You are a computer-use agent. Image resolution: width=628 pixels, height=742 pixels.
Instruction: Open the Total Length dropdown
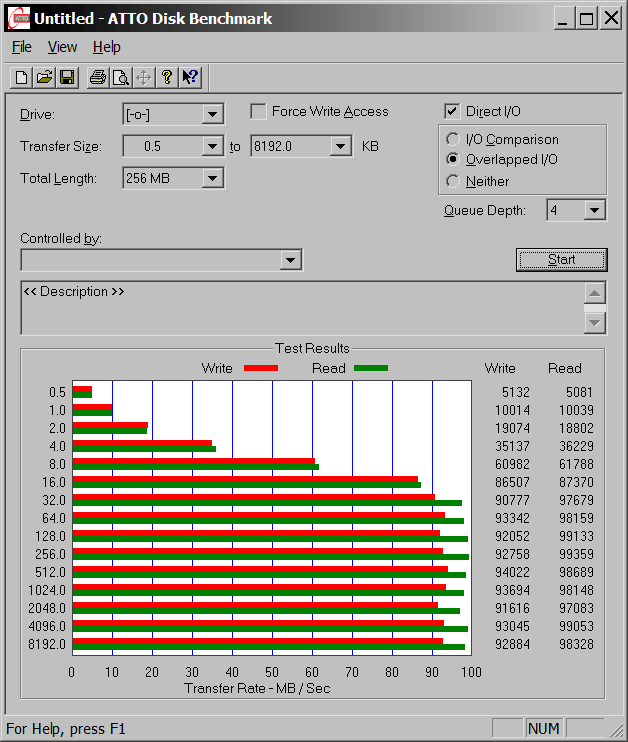(x=212, y=178)
